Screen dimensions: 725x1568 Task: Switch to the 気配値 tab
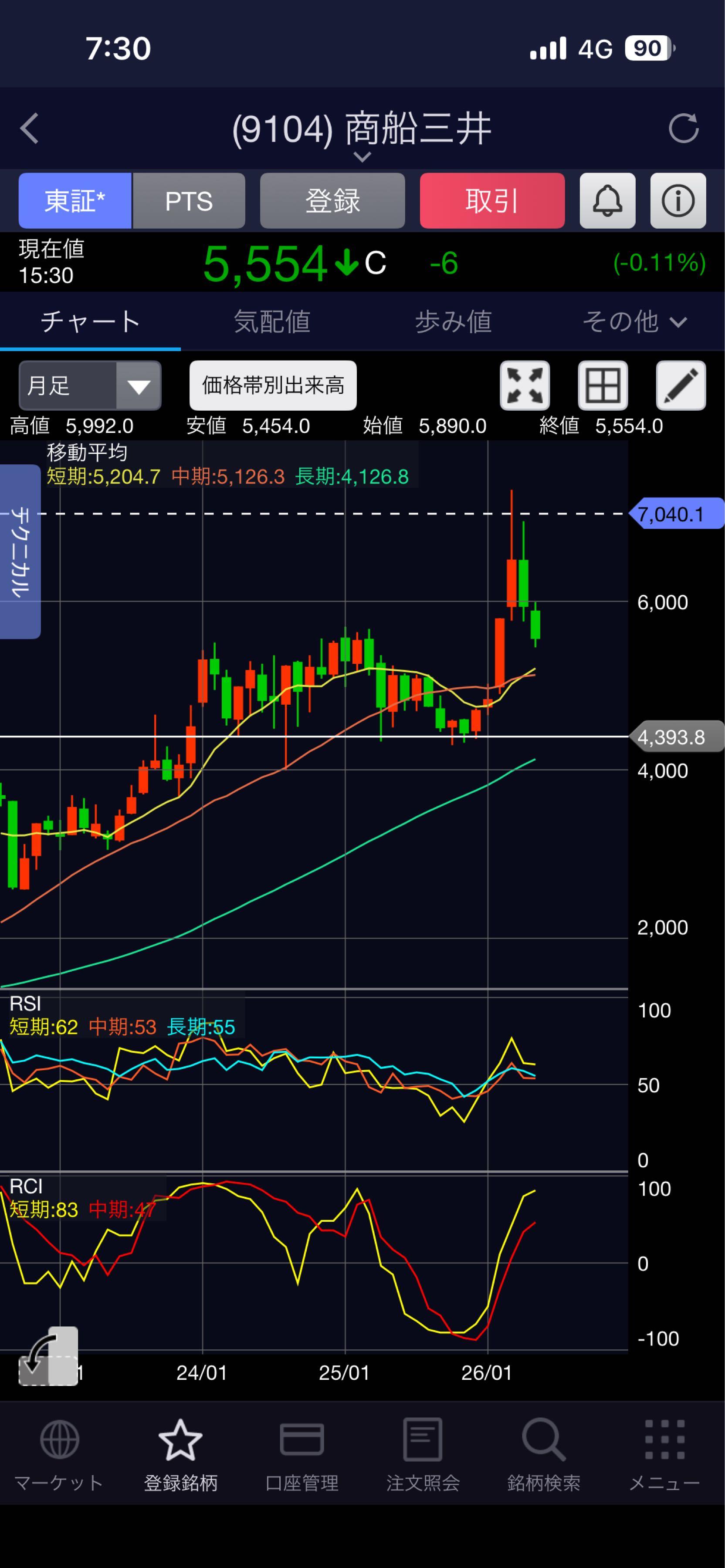coord(271,321)
